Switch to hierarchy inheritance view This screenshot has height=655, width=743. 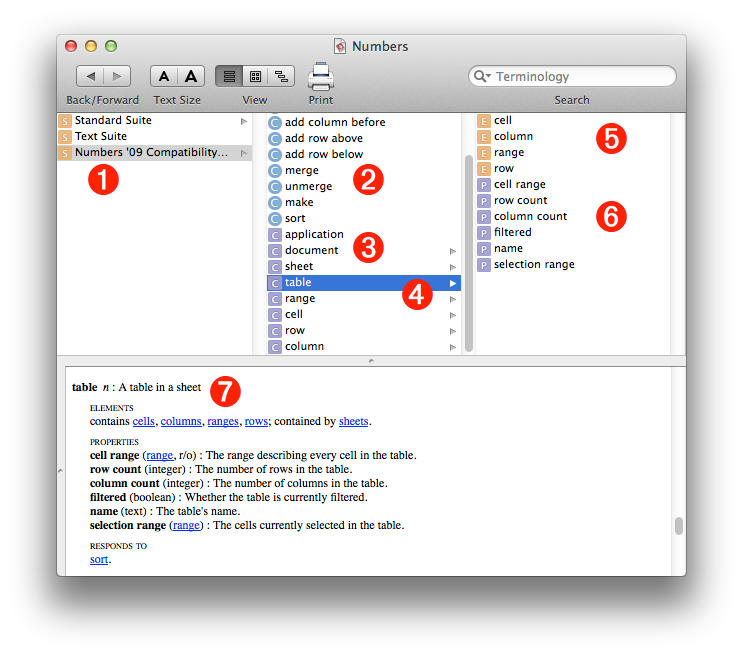click(x=281, y=76)
